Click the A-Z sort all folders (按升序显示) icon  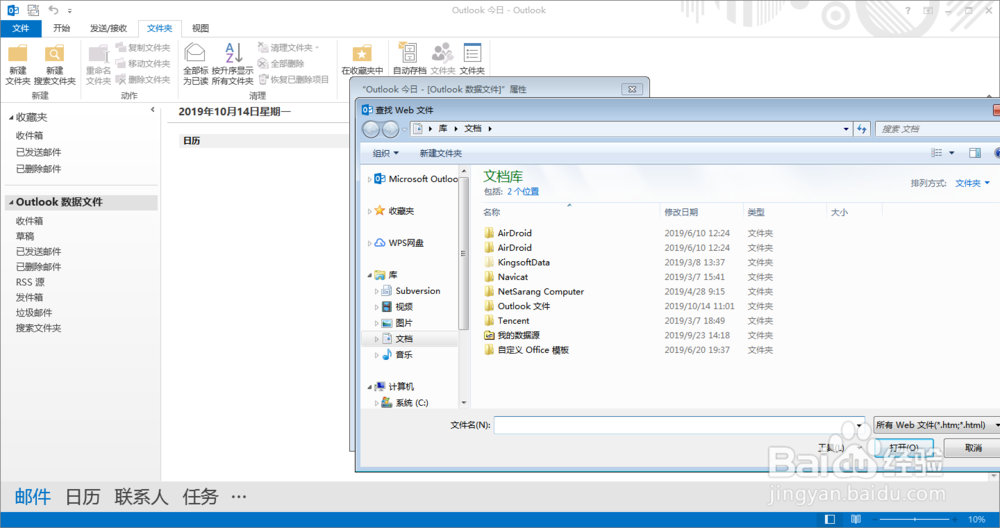[233, 64]
